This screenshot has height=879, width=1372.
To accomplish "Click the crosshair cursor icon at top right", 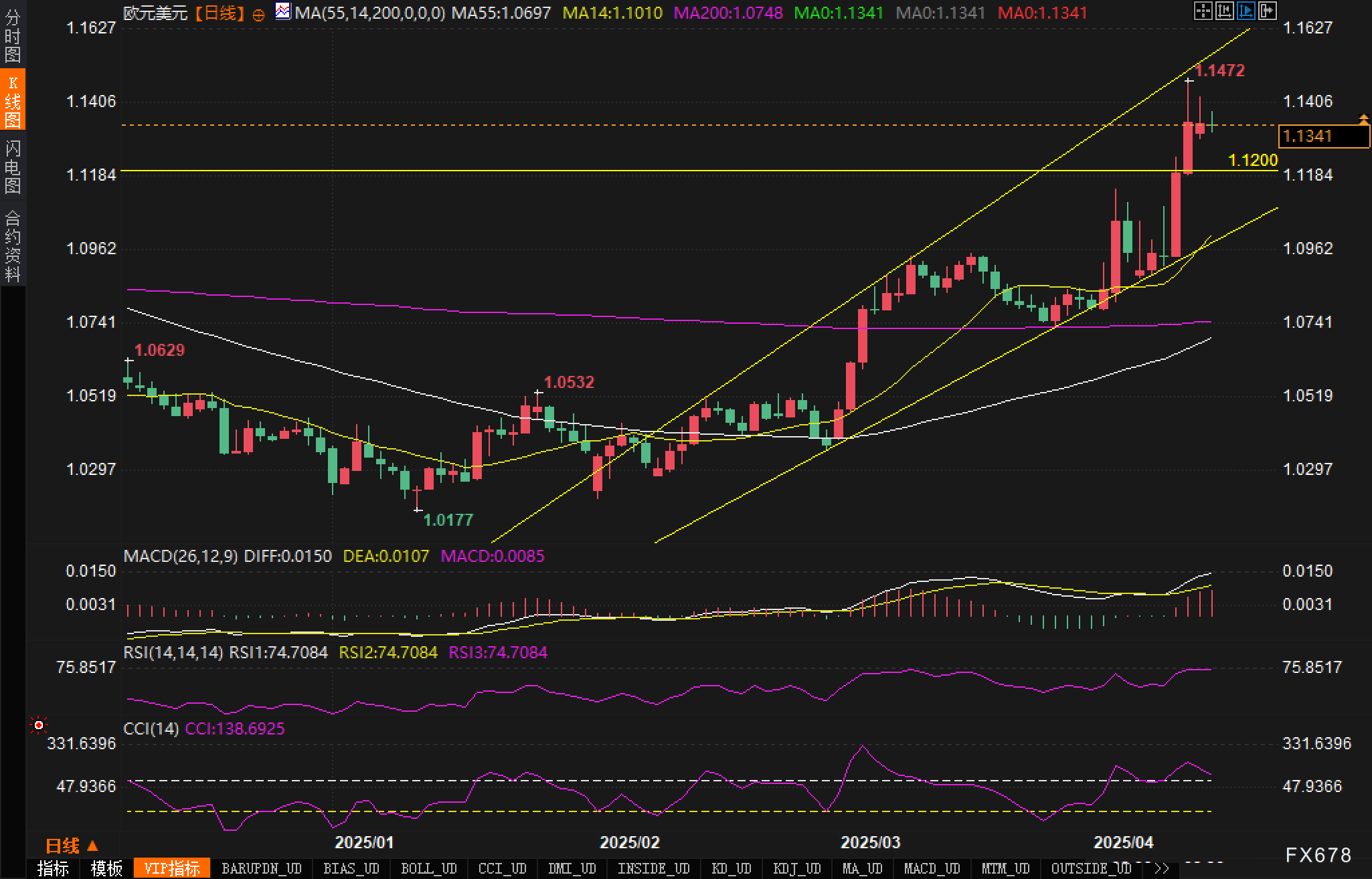I will pos(1202,10).
